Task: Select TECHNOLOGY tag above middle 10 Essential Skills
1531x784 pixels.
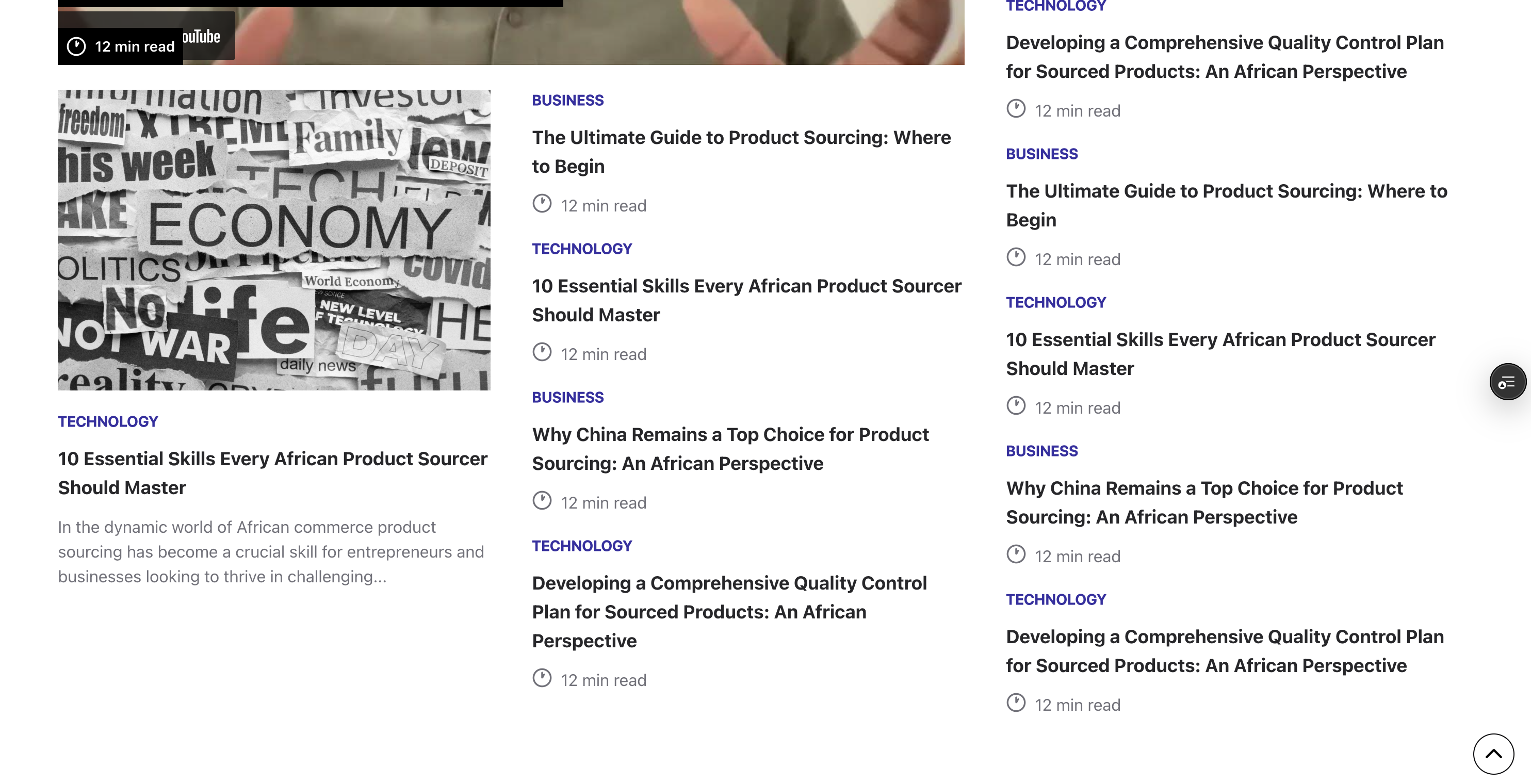Action: [581, 249]
